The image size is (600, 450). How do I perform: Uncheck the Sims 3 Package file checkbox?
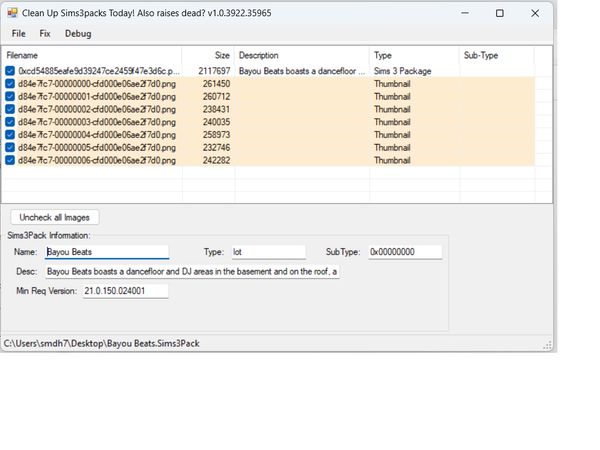coord(10,71)
